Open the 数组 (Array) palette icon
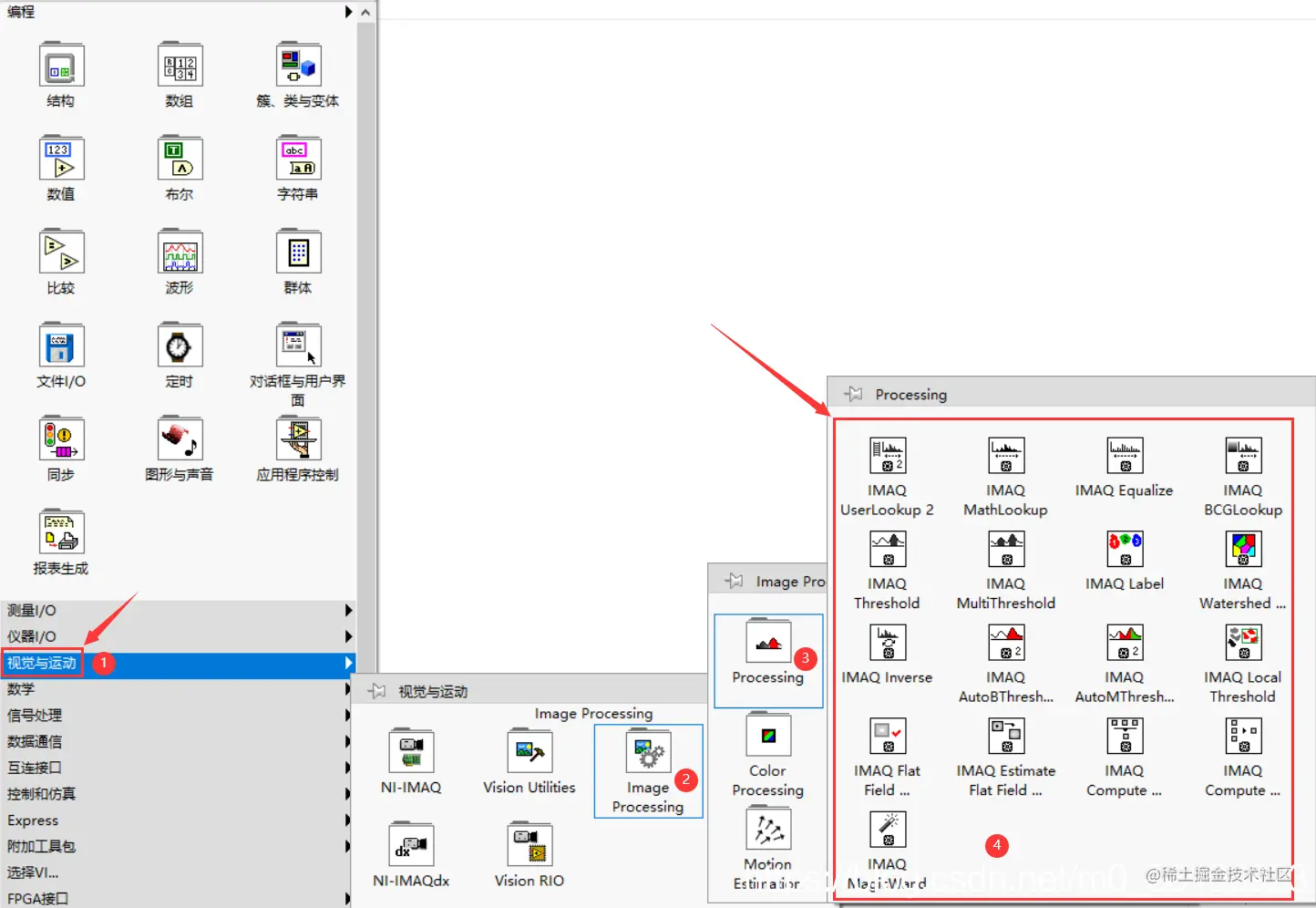Viewport: 1316px width, 908px height. tap(180, 66)
